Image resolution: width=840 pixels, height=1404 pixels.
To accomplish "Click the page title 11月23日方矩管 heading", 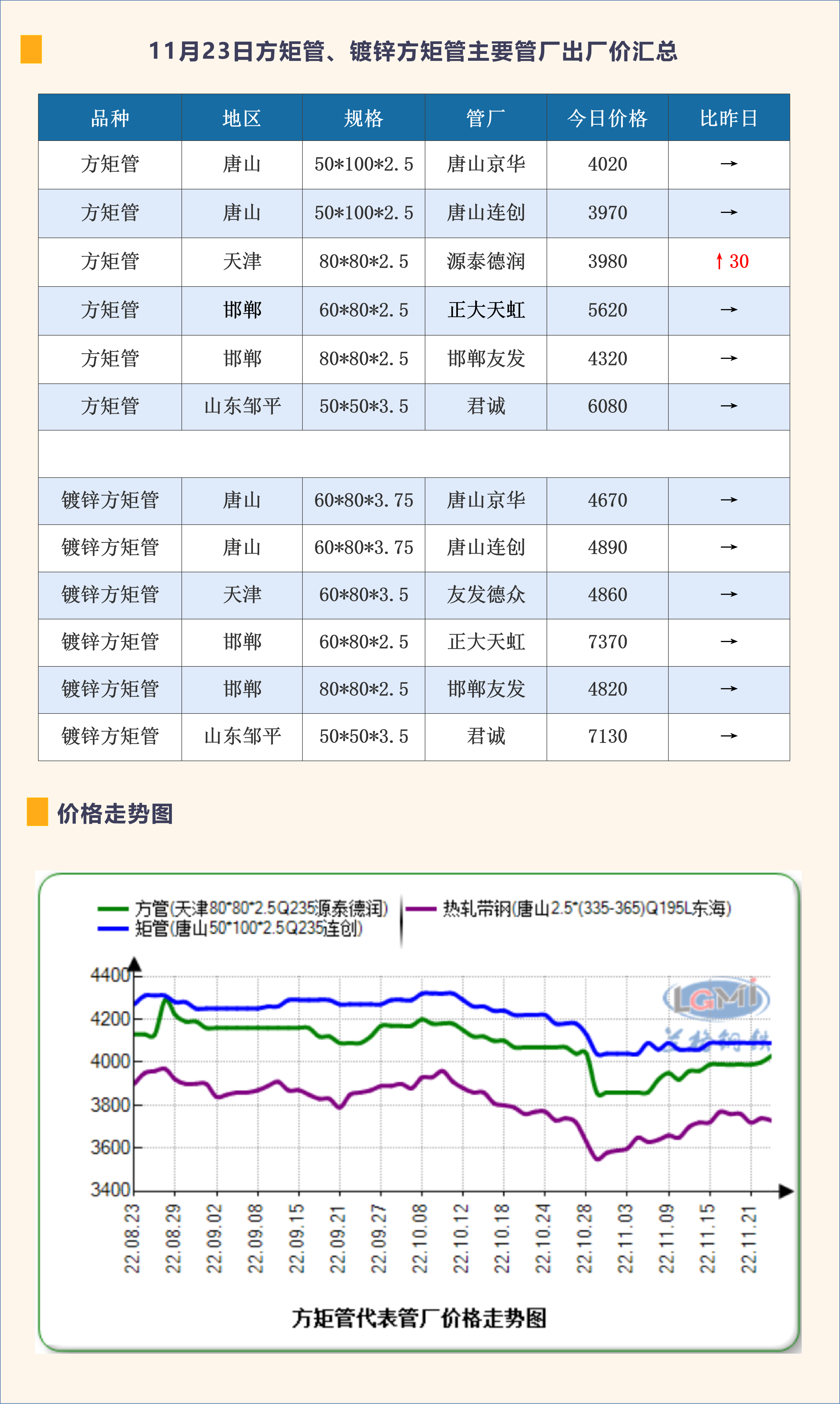I will click(x=413, y=51).
